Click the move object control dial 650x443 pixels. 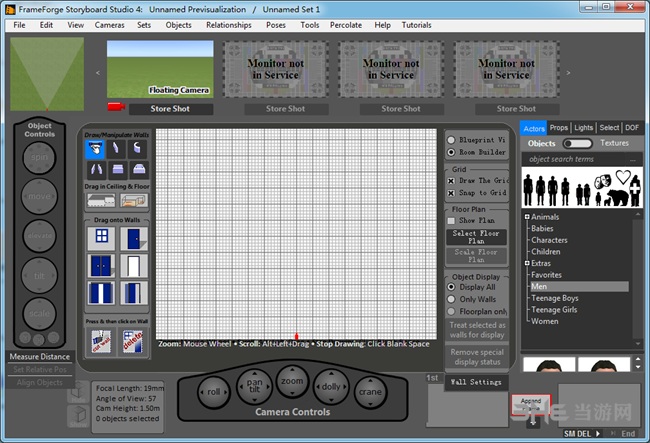pyautogui.click(x=39, y=196)
